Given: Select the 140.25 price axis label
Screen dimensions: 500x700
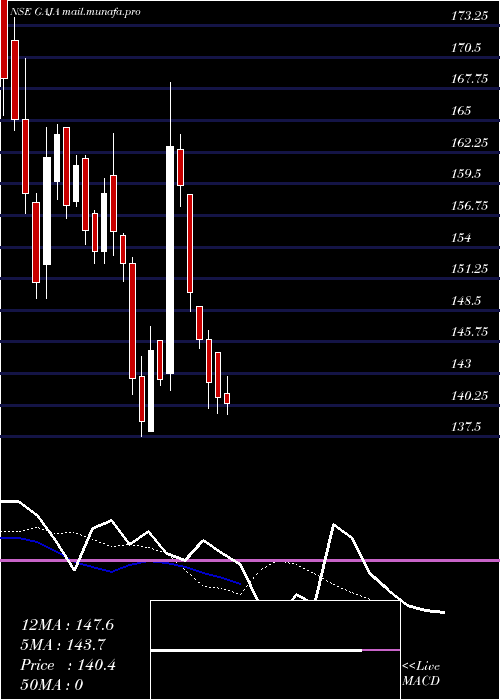Looking at the screenshot, I should (x=469, y=396).
